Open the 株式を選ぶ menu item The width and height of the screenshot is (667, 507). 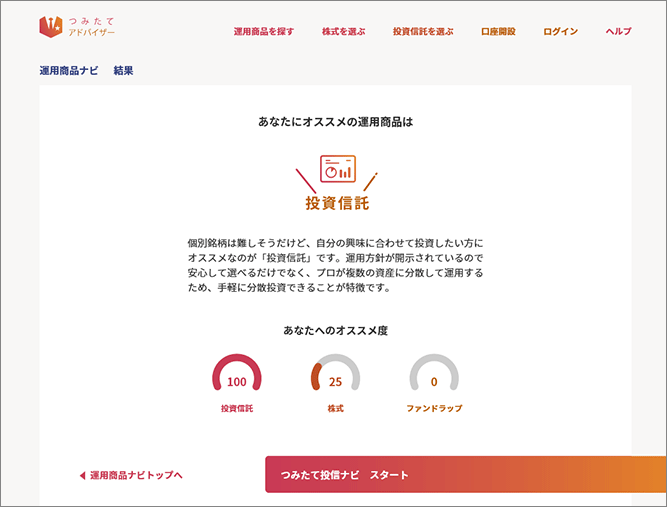pos(343,32)
